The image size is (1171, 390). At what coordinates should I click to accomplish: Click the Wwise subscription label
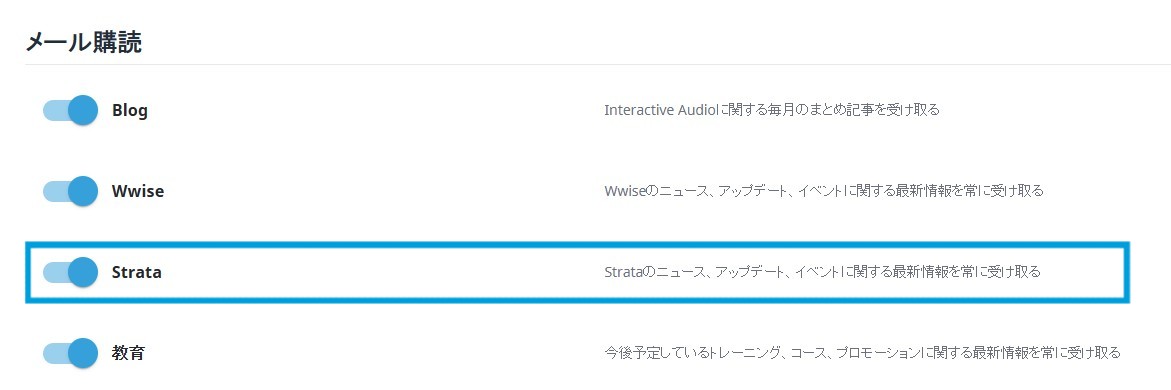[138, 191]
